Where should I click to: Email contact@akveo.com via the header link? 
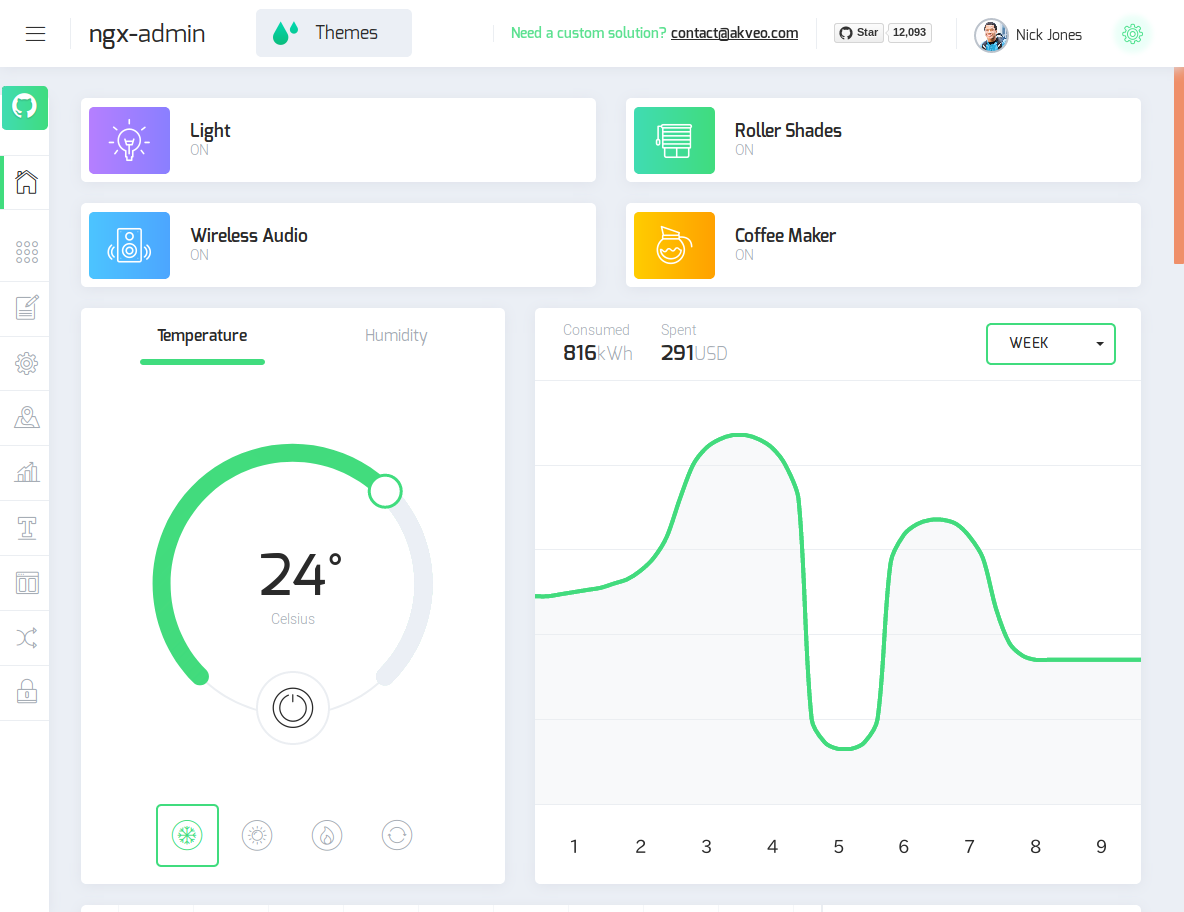click(x=734, y=32)
